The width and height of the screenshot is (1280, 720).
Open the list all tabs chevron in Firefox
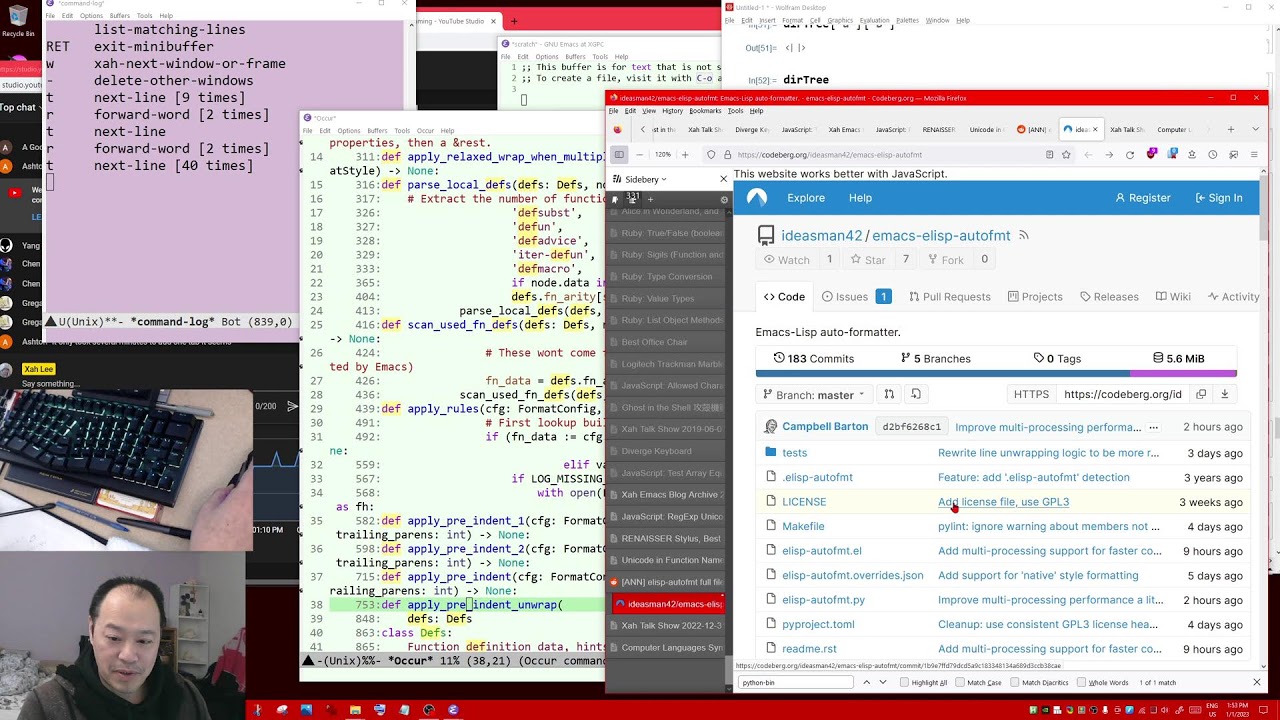point(1255,129)
